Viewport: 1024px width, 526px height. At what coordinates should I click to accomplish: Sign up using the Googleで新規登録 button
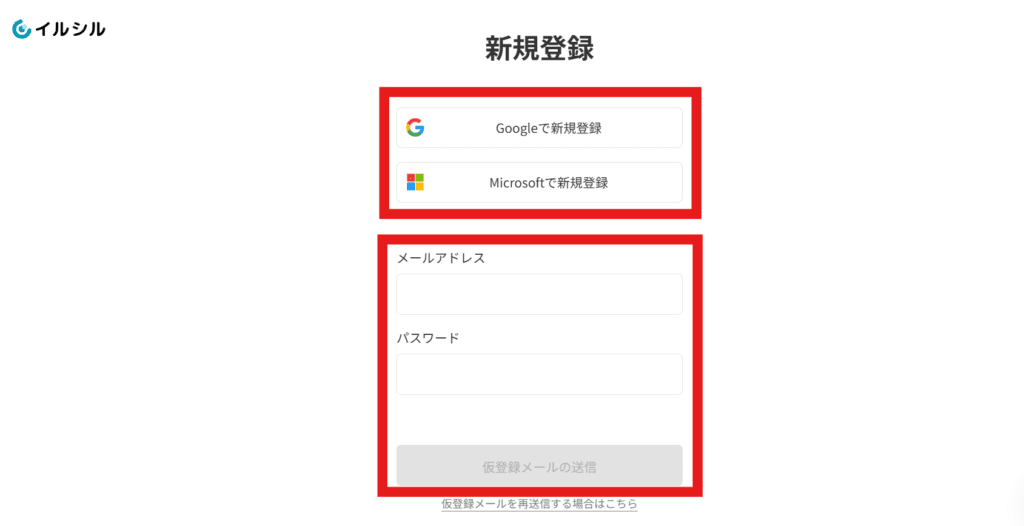[539, 128]
